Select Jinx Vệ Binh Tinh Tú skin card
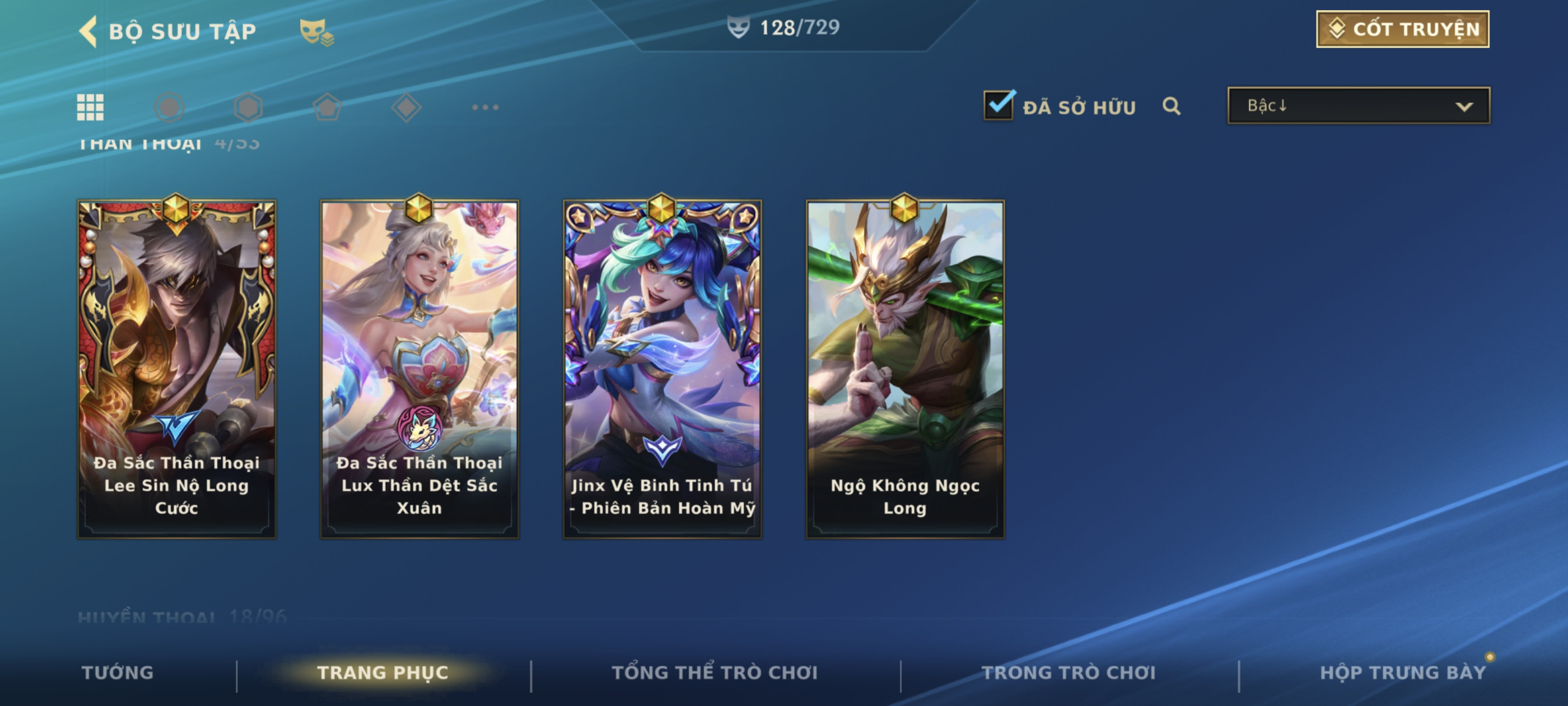The image size is (1568, 706). (662, 369)
